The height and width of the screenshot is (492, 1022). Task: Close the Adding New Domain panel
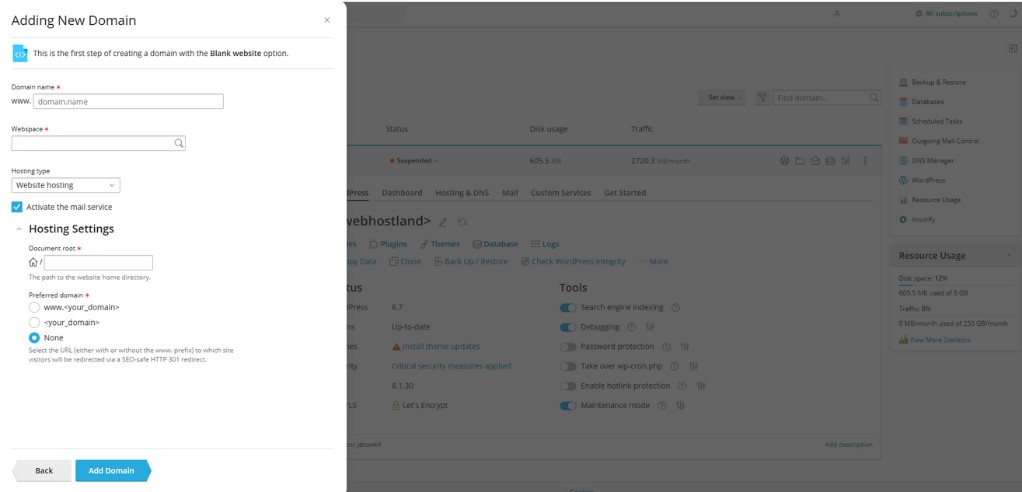click(x=326, y=20)
